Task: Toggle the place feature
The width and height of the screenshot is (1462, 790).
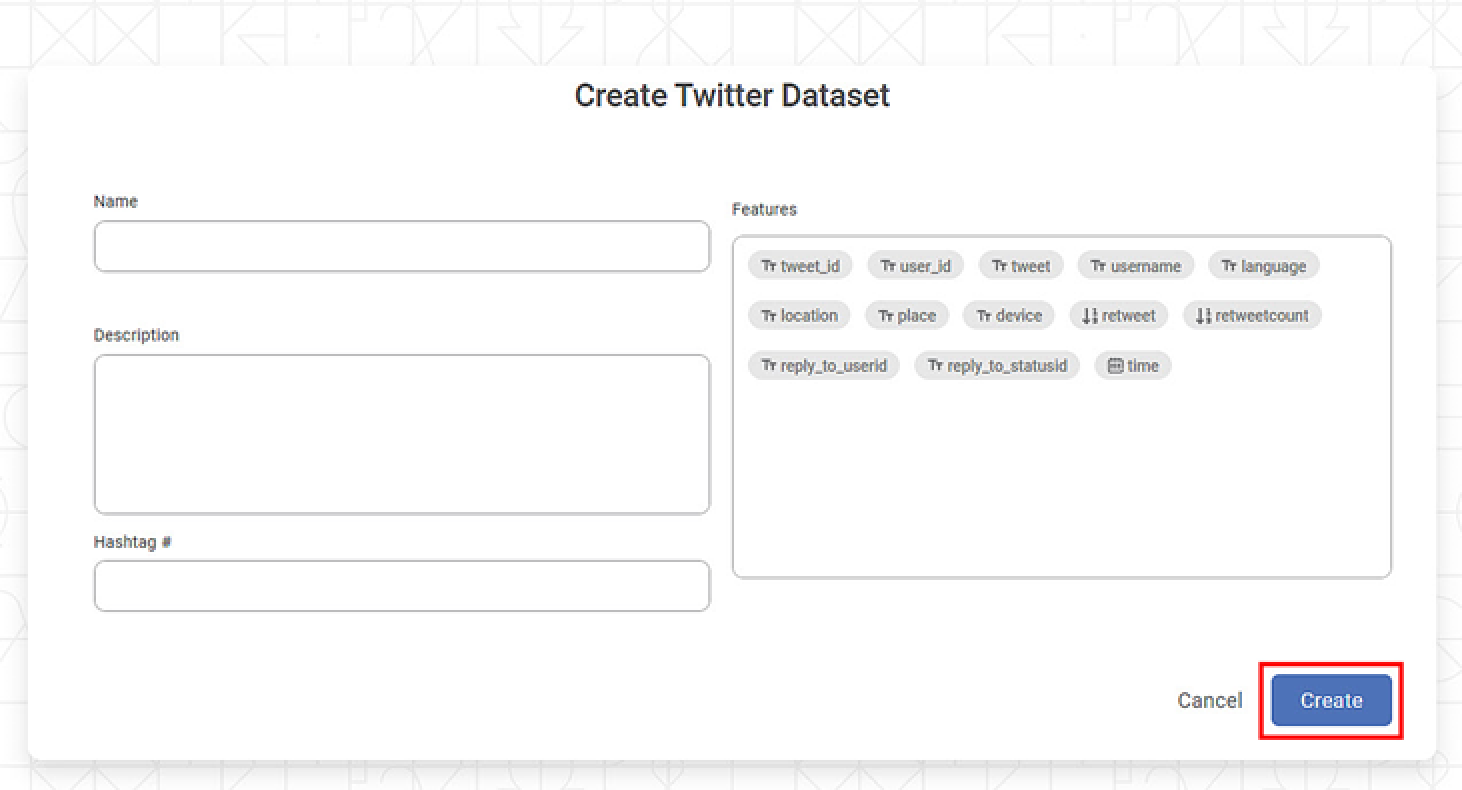Action: point(906,315)
